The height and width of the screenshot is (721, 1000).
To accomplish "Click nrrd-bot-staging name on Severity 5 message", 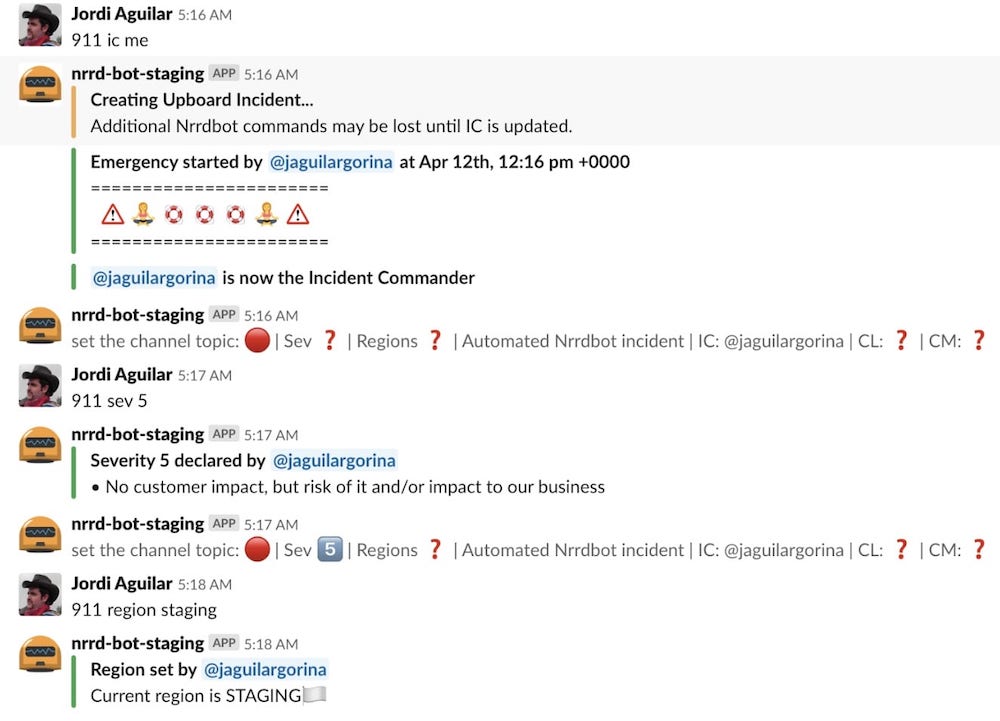I will [137, 434].
